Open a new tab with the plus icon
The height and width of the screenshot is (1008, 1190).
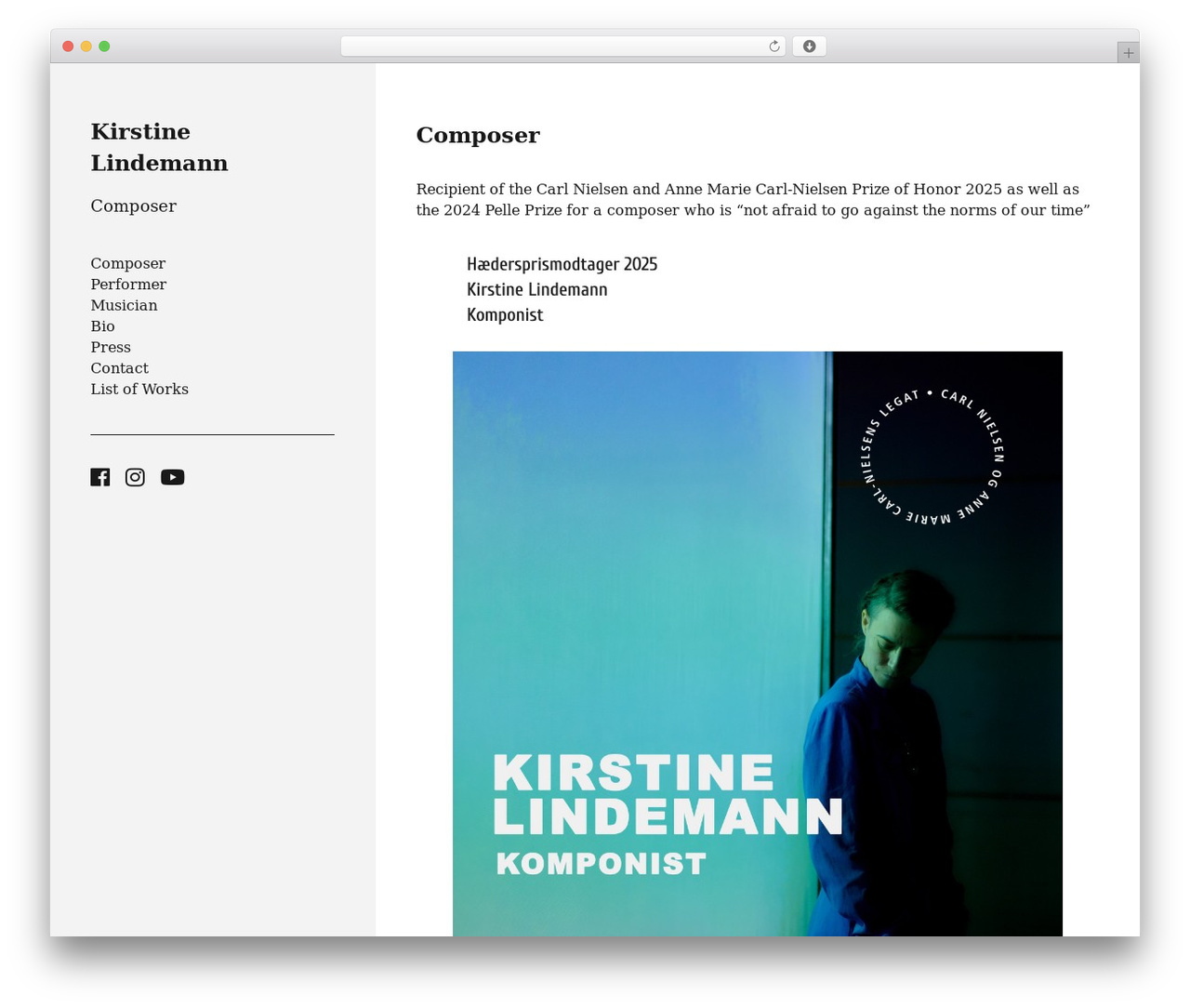point(1128,53)
